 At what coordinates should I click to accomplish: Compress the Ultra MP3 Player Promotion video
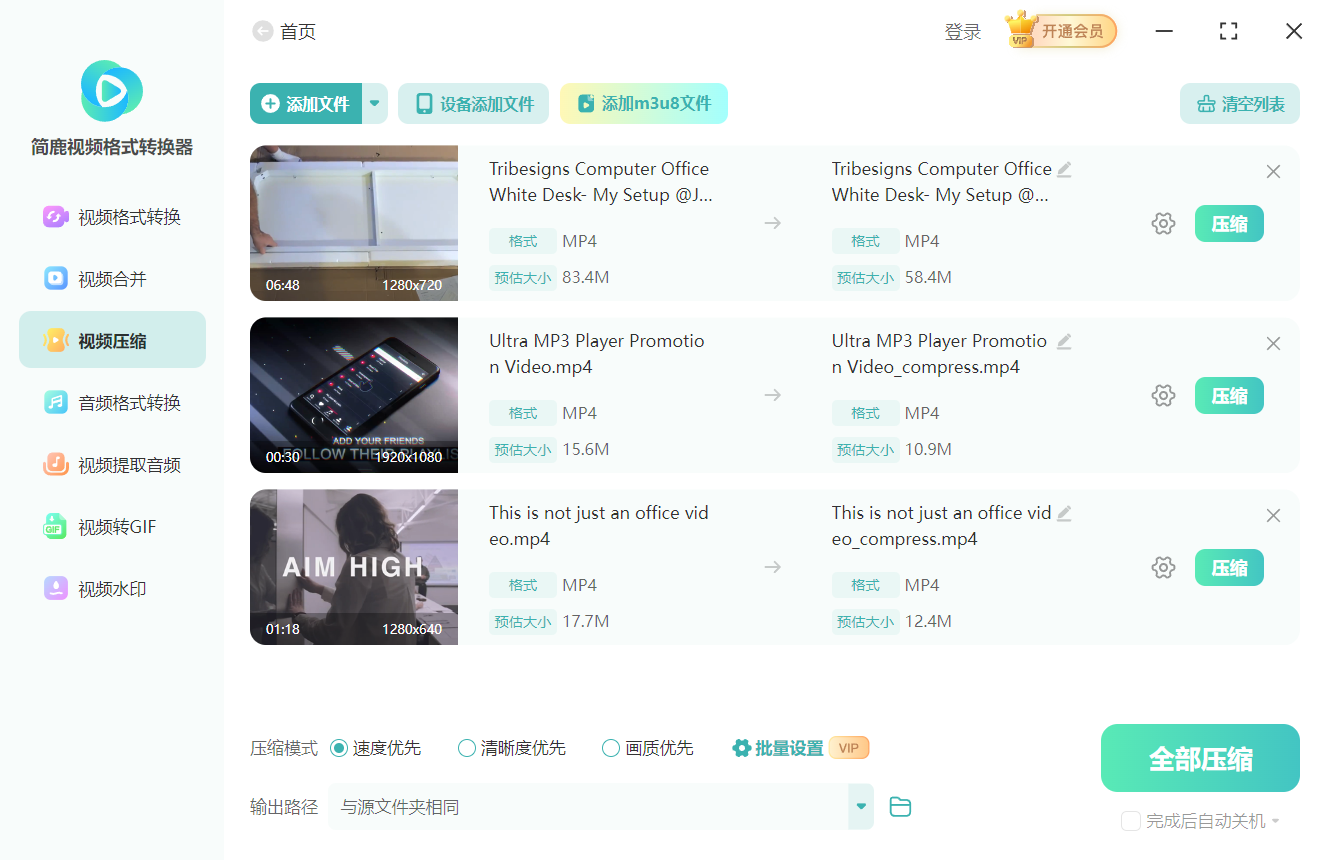[x=1229, y=396]
